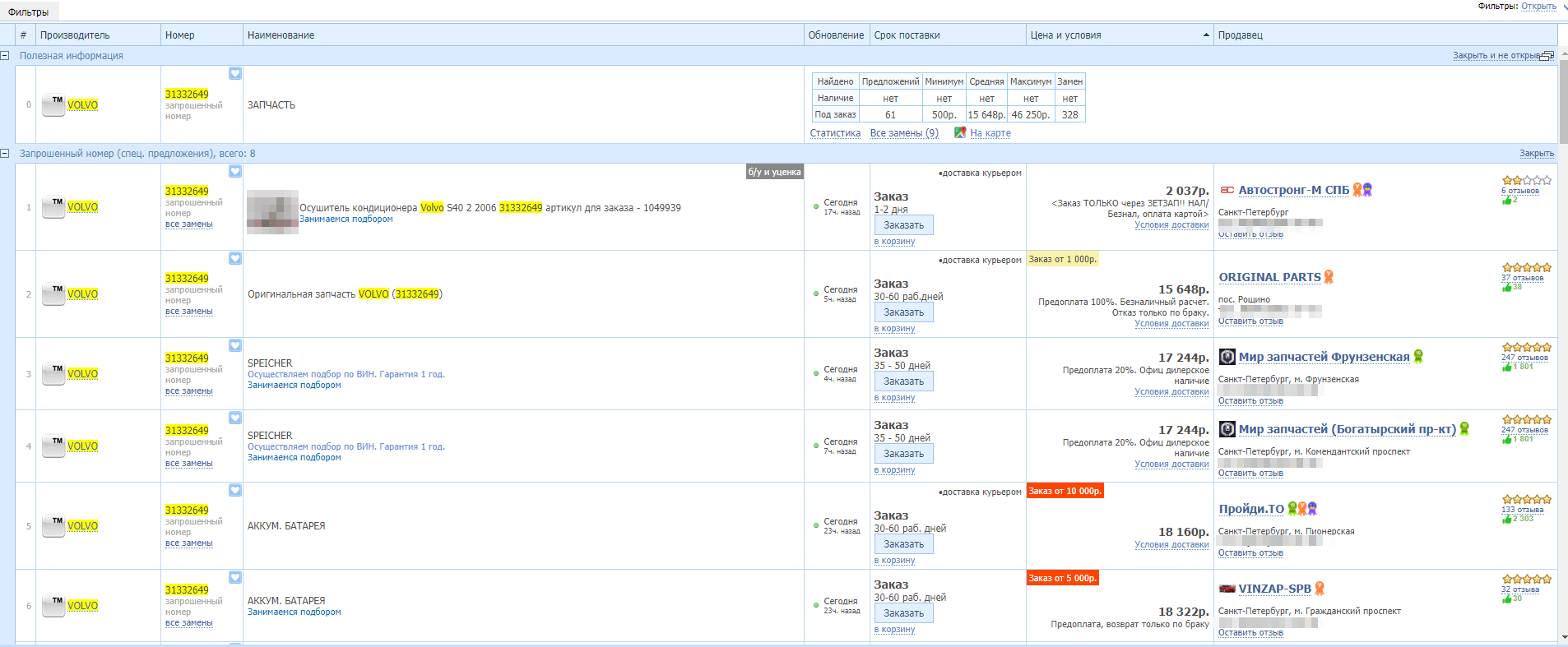Favorite the Богатырский пр-кт offer with the heart
The image size is (1568, 647).
click(235, 418)
